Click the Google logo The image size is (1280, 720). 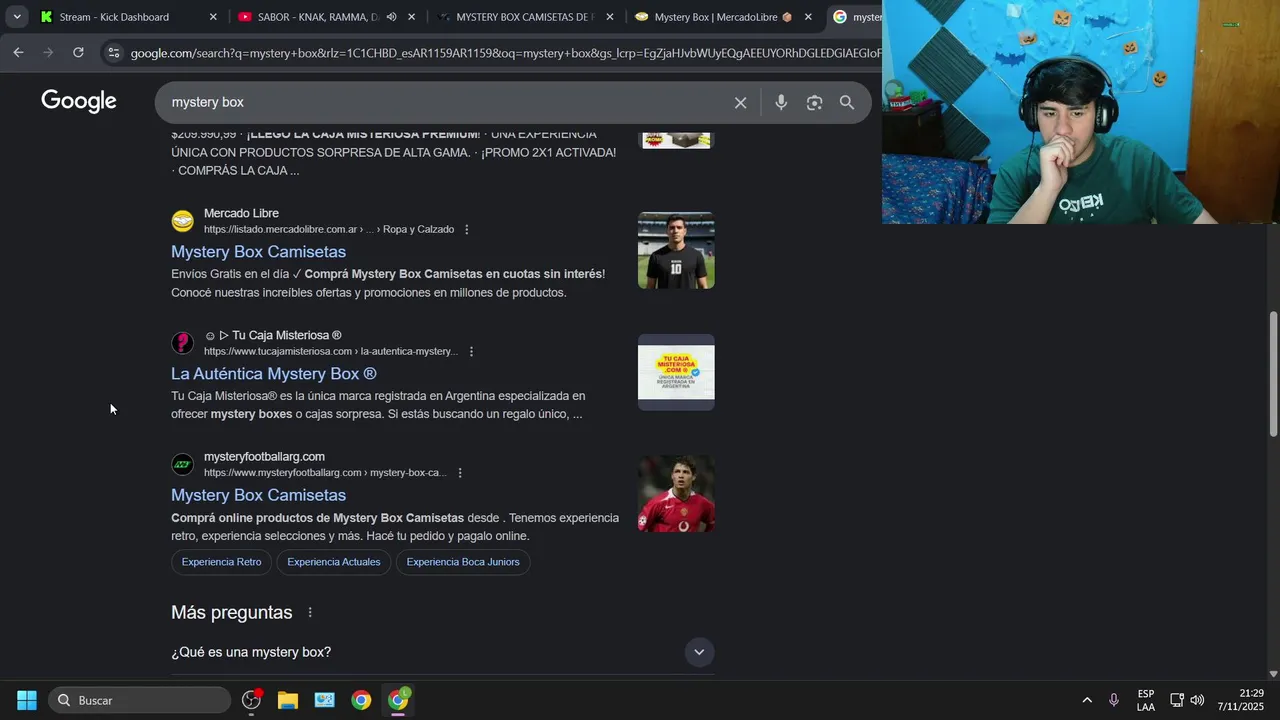click(x=79, y=101)
